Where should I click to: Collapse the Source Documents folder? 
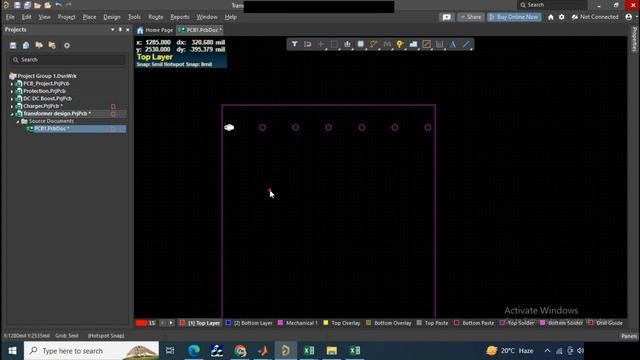click(x=18, y=121)
